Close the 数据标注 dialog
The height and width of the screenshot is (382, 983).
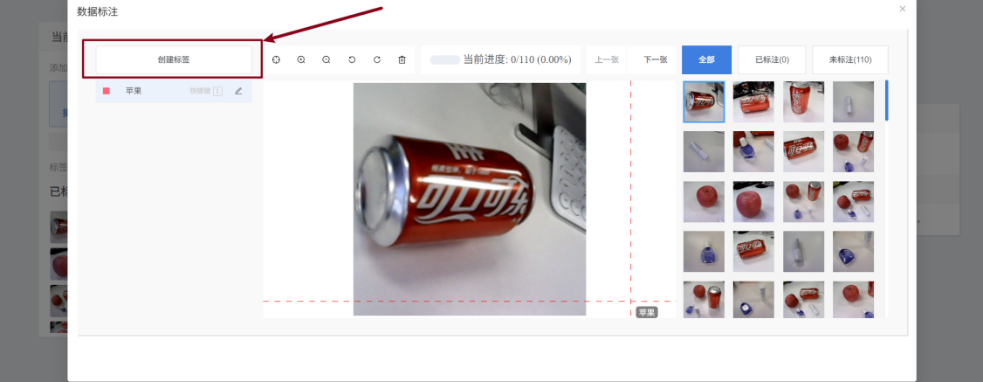(902, 9)
